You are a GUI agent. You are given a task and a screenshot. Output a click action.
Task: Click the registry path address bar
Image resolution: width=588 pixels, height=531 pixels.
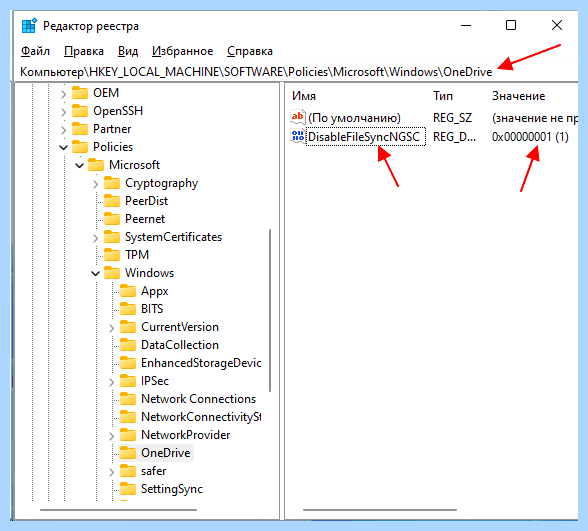(296, 72)
